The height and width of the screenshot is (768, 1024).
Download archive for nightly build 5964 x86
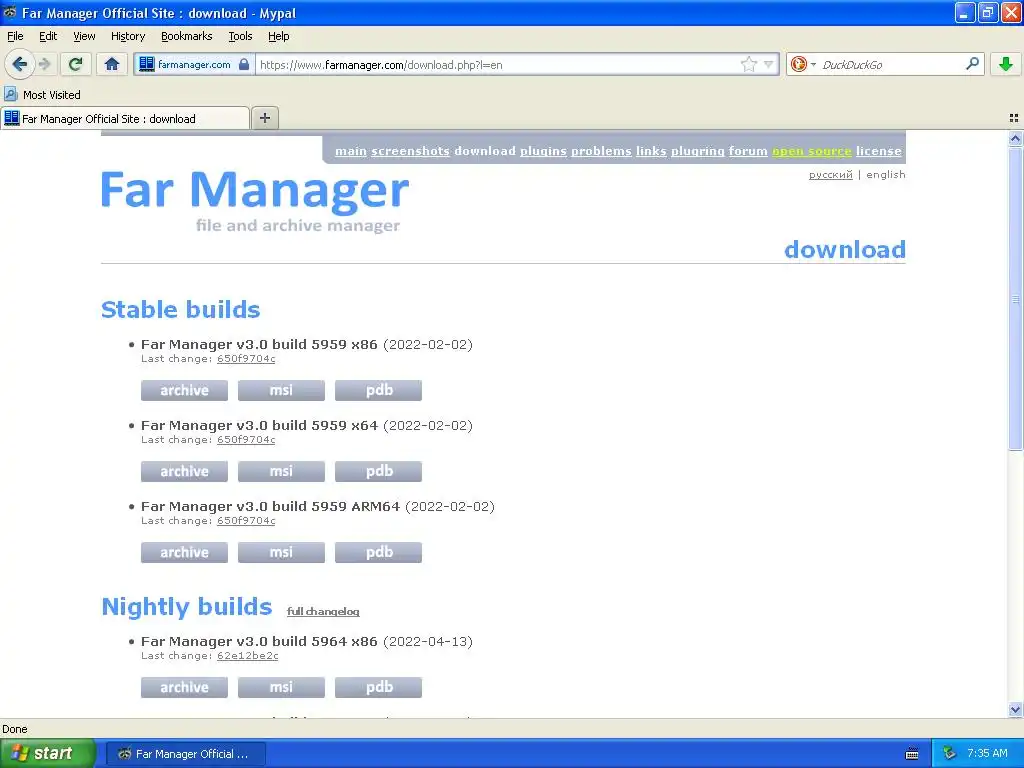click(184, 687)
